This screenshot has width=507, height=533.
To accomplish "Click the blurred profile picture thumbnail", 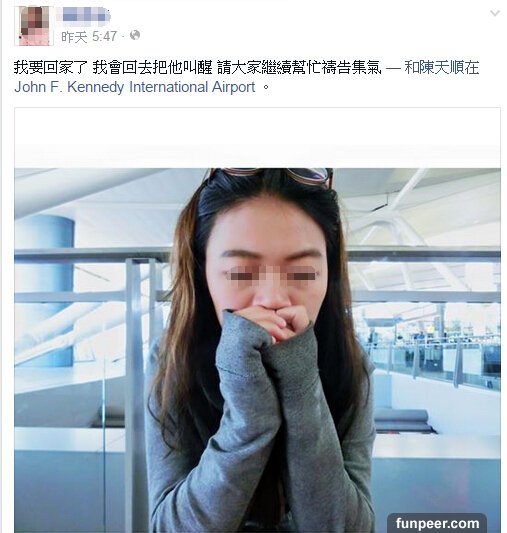I will pyautogui.click(x=34, y=26).
